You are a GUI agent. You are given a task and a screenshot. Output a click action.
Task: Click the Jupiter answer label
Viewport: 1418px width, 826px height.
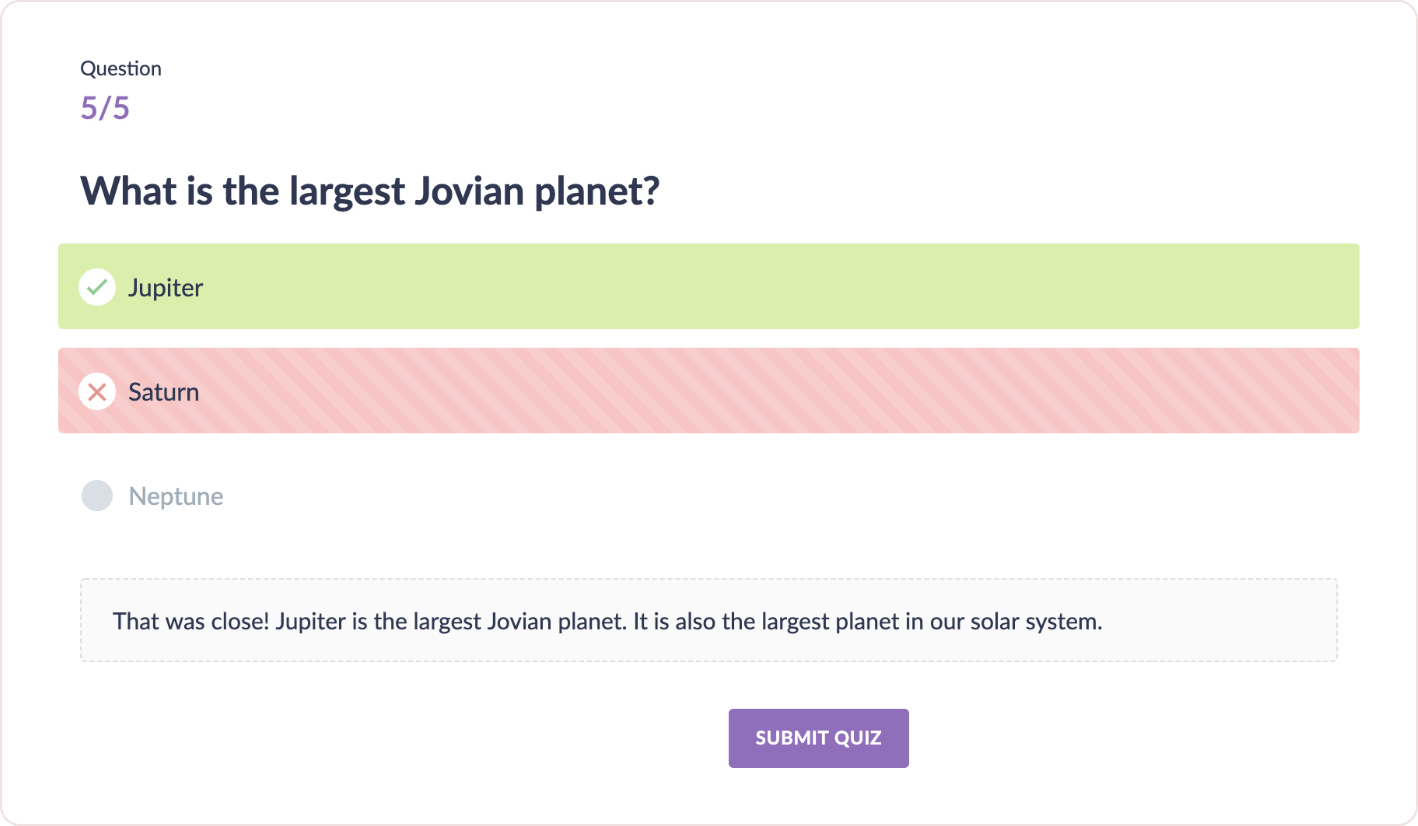point(165,288)
